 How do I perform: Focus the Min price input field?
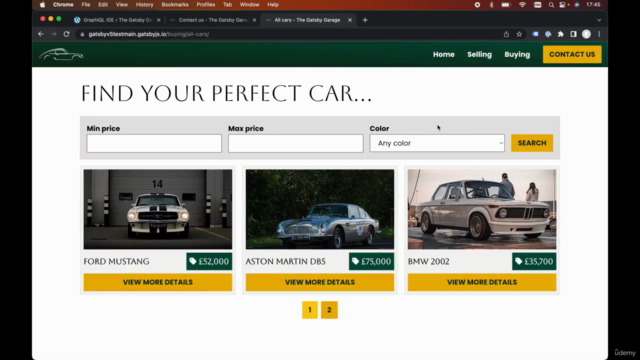154,144
